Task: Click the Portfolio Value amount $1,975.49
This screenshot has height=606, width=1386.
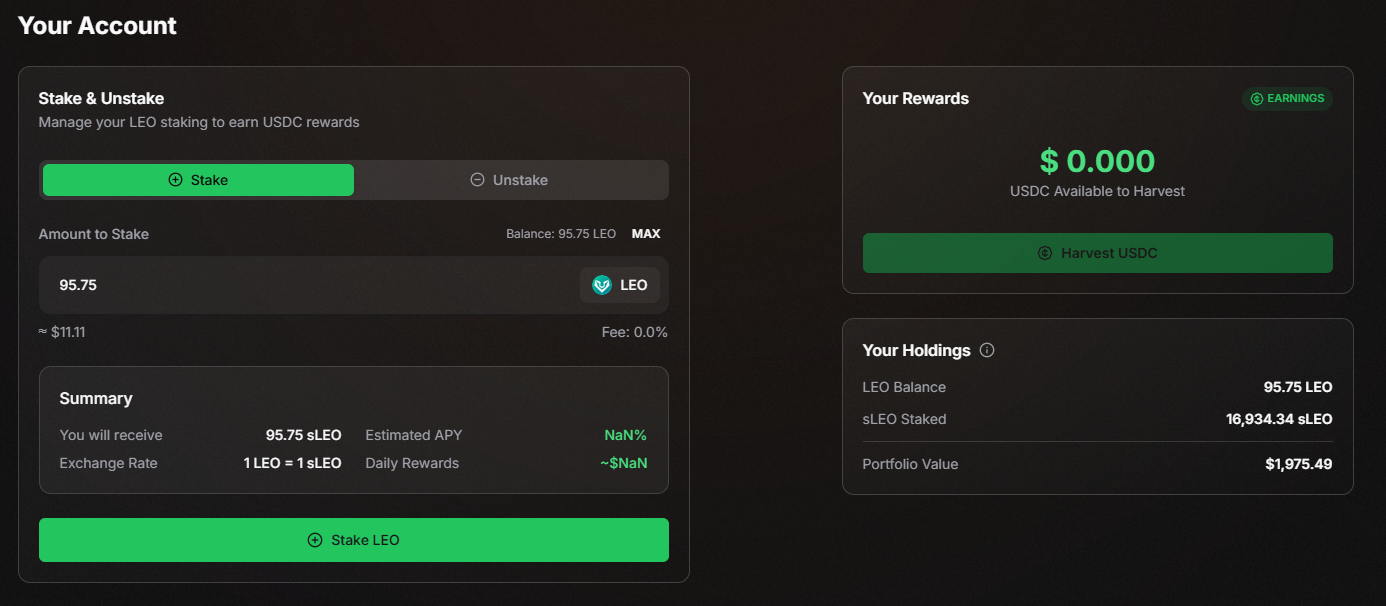Action: coord(1298,464)
